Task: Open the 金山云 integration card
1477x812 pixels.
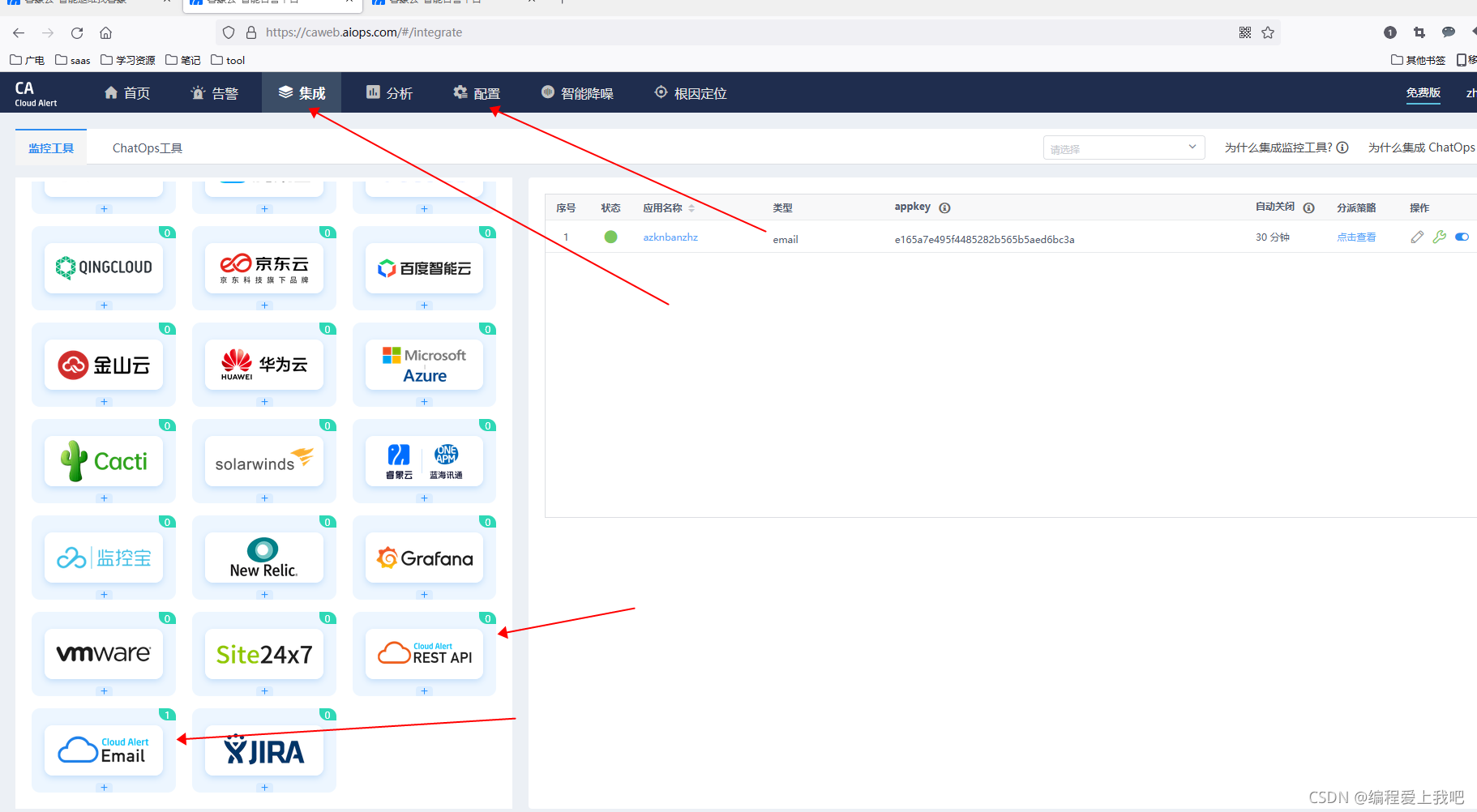Action: tap(104, 365)
